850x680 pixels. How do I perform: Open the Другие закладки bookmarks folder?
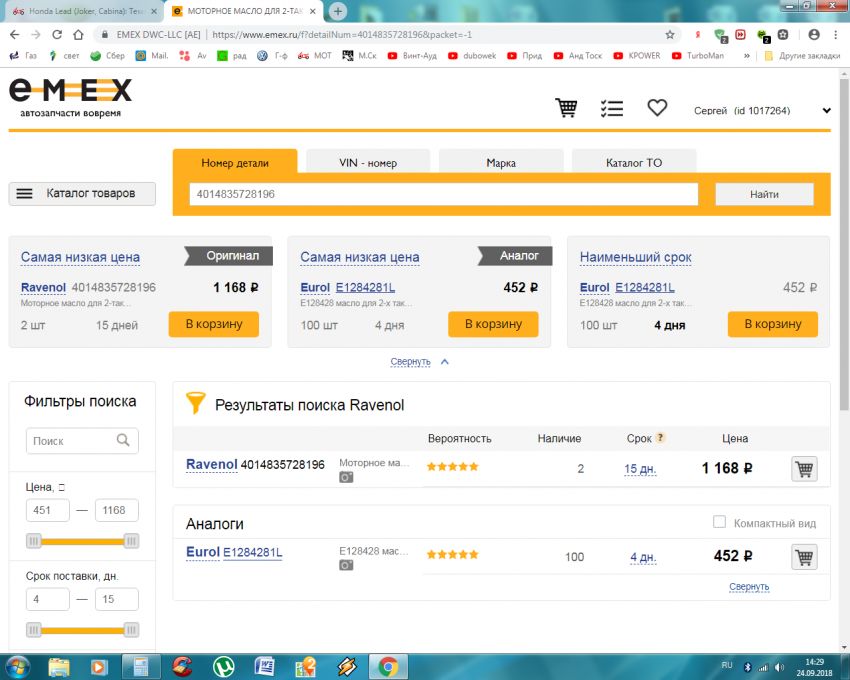[802, 56]
